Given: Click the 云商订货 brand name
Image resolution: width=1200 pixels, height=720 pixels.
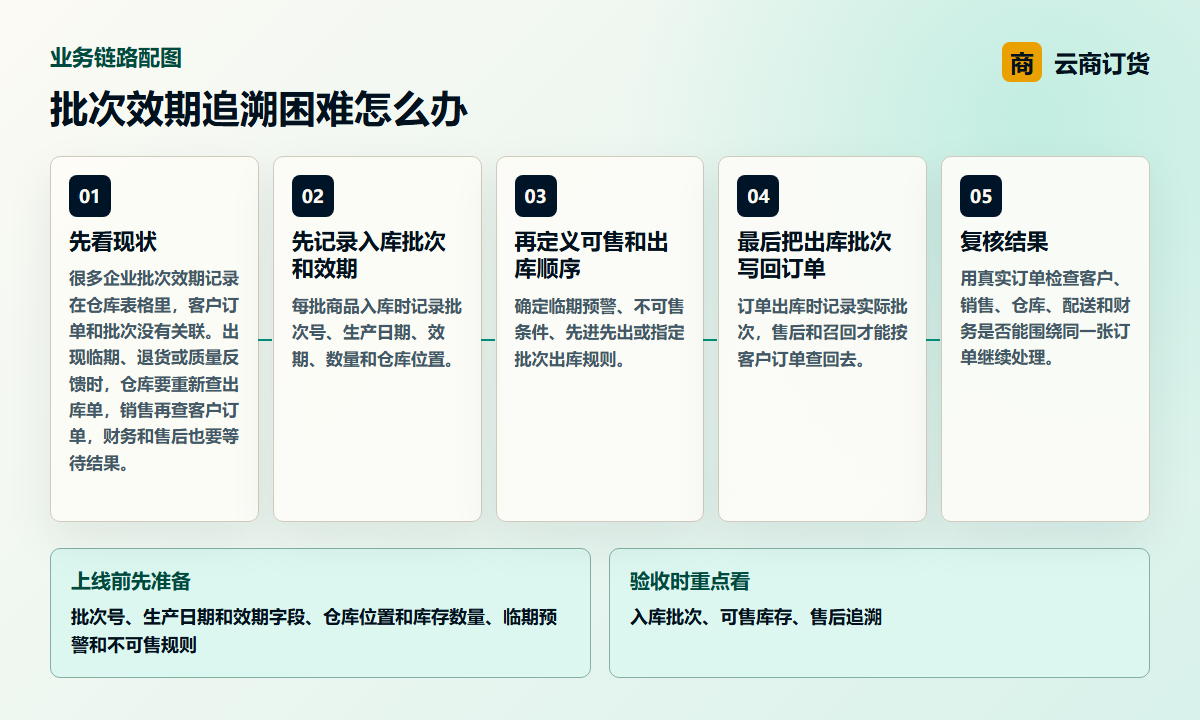Looking at the screenshot, I should coord(1102,63).
